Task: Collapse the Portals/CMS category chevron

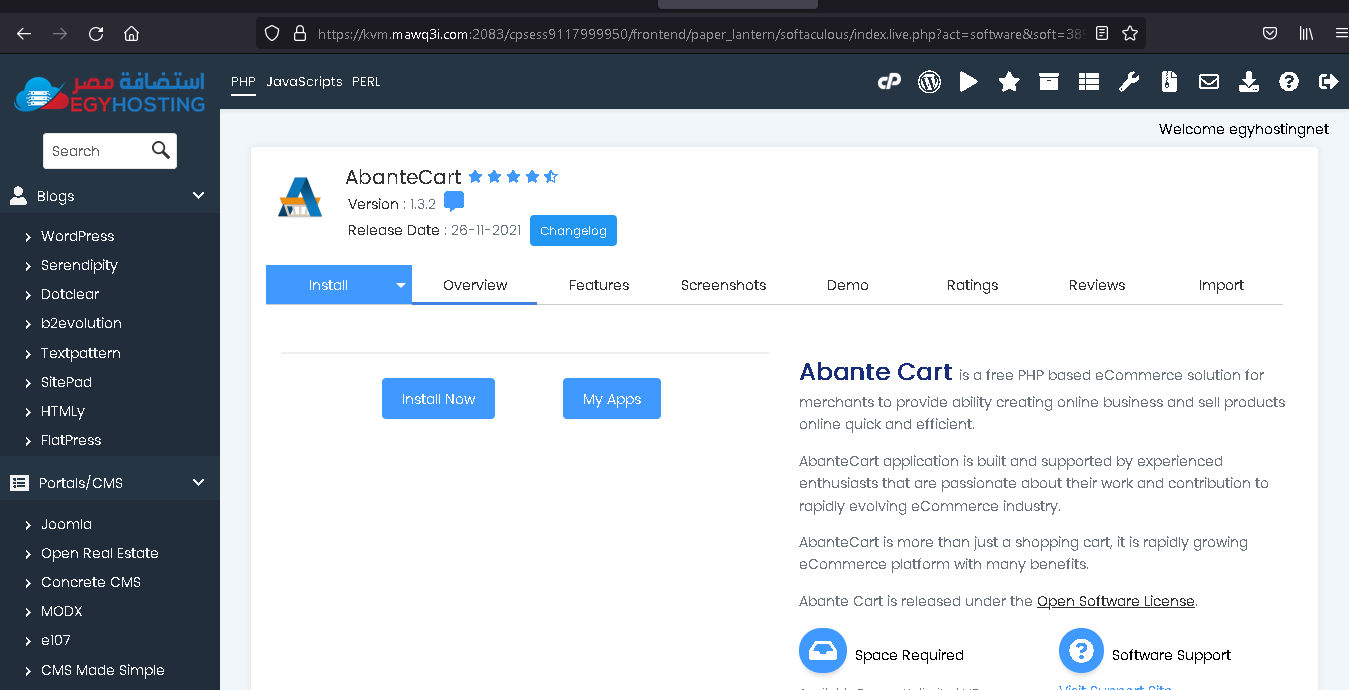Action: (x=198, y=482)
